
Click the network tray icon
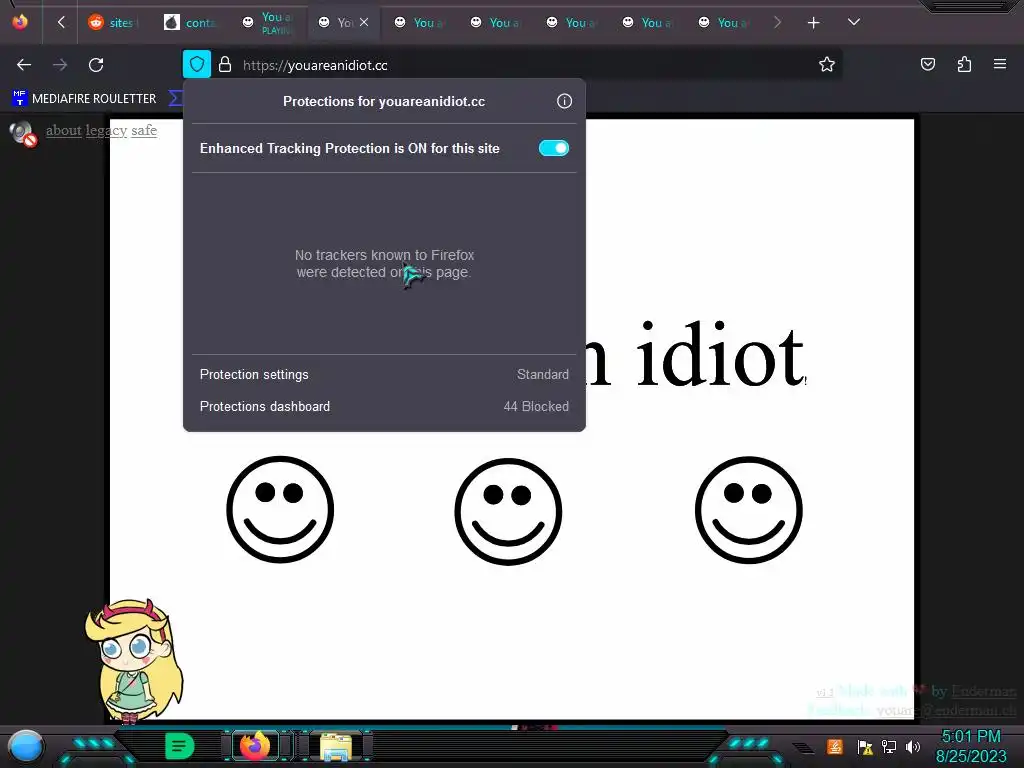tap(889, 746)
